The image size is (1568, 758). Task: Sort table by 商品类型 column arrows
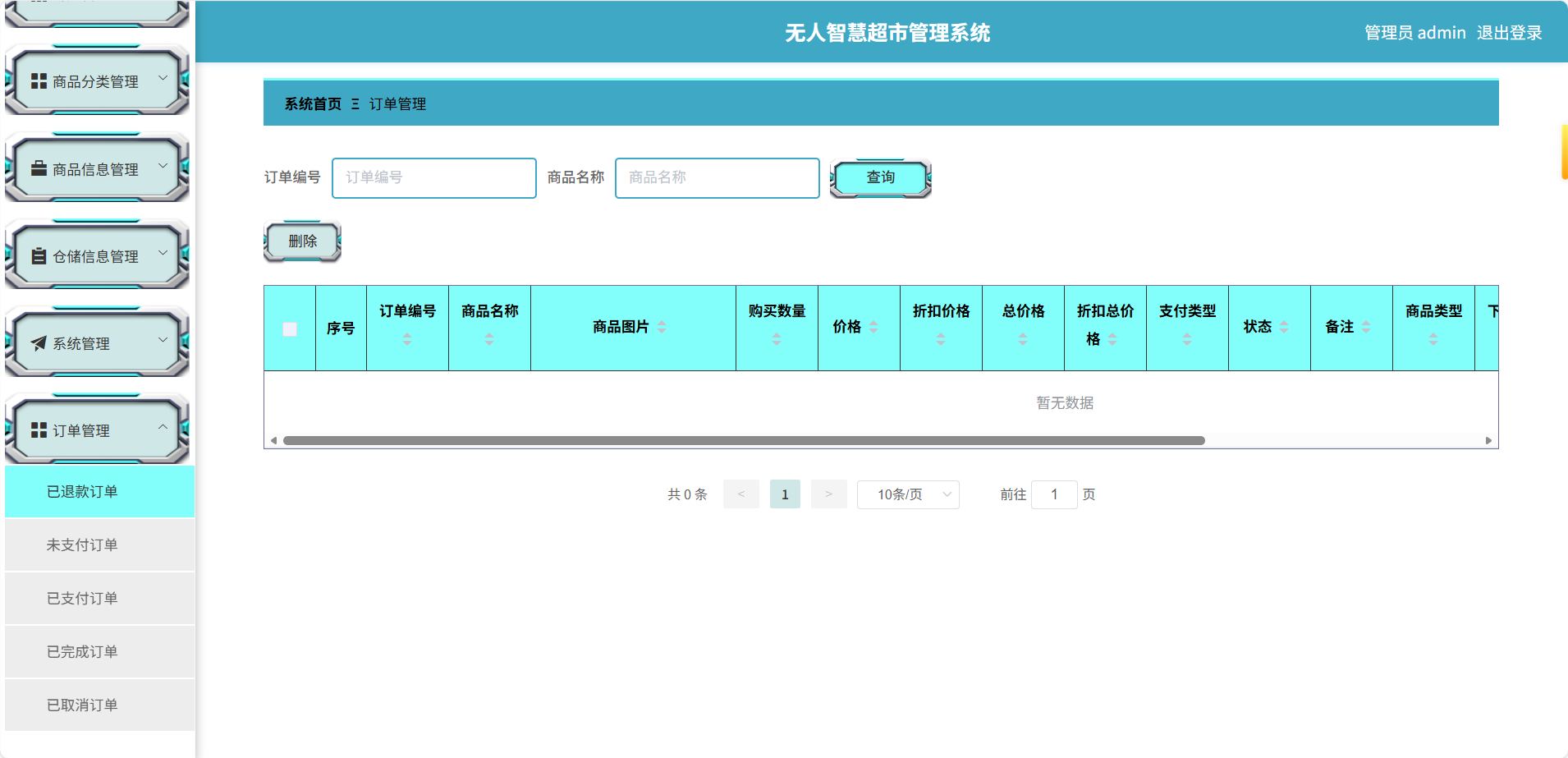[1433, 338]
